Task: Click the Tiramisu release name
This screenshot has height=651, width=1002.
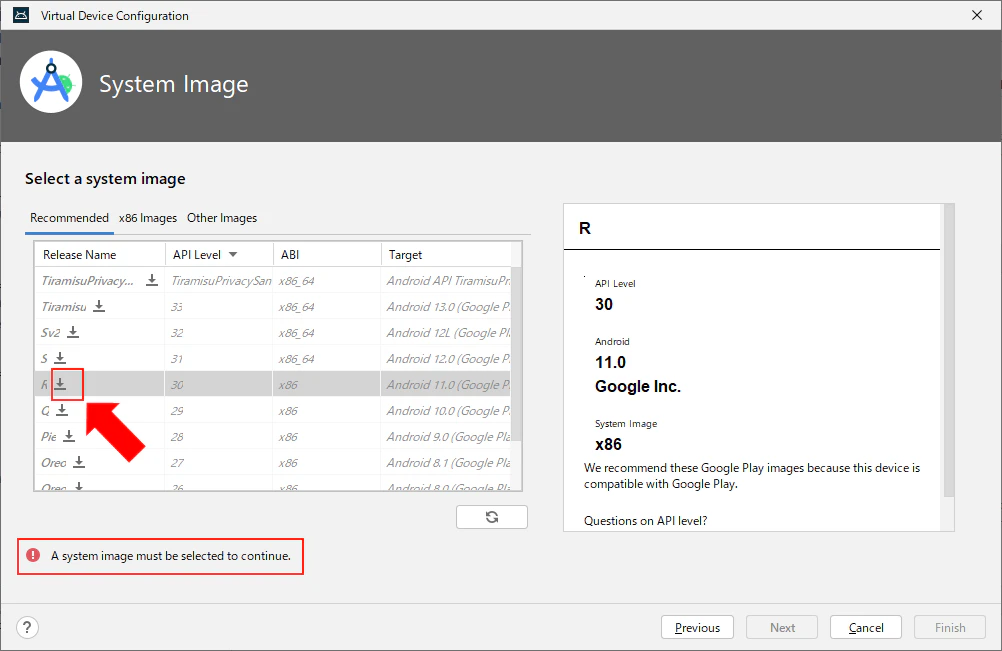Action: (63, 307)
